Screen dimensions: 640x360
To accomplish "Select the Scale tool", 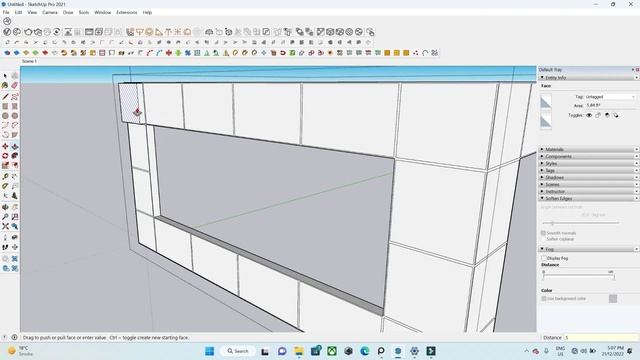I will point(5,165).
